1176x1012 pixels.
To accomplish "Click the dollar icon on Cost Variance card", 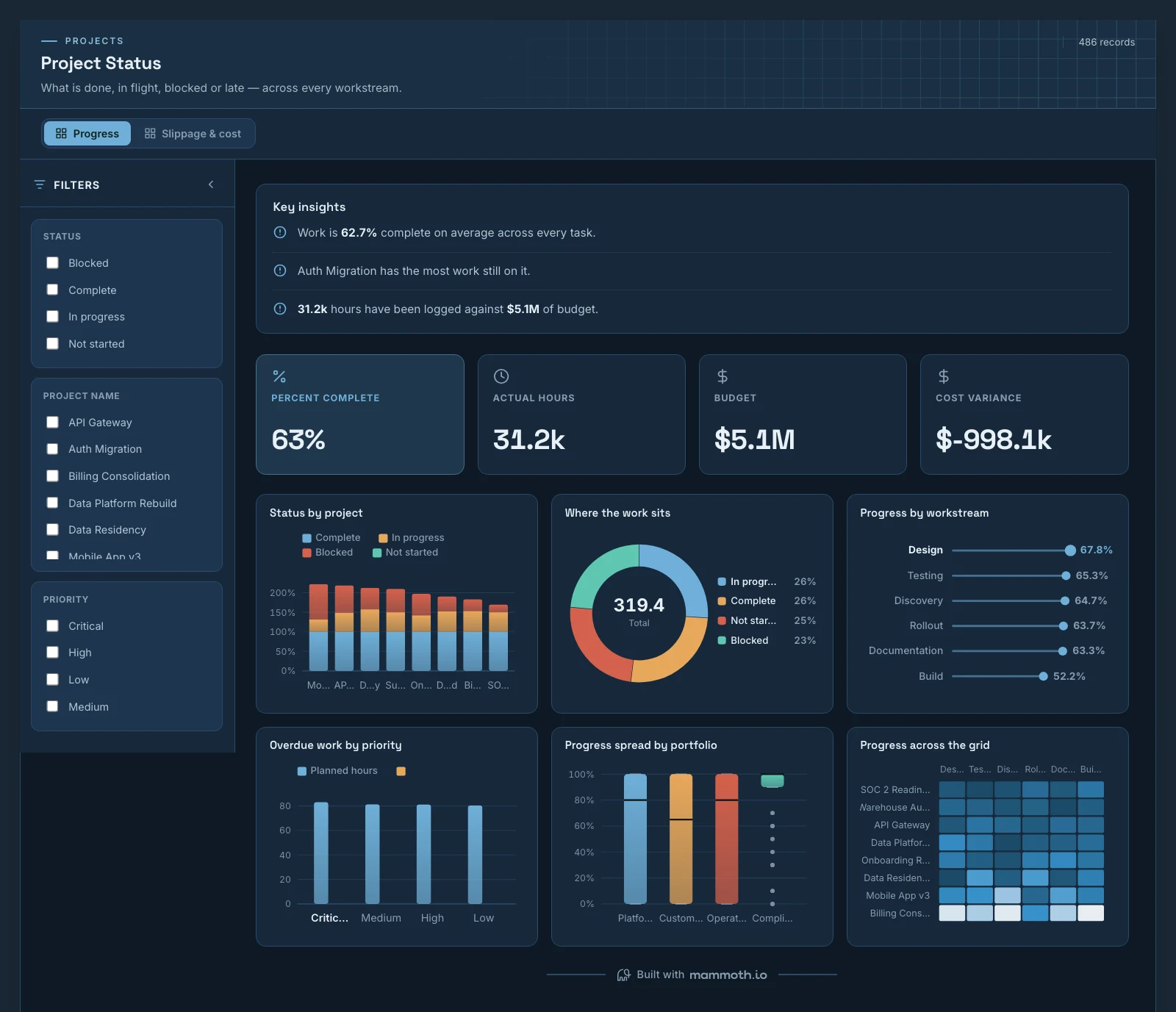I will point(944,376).
